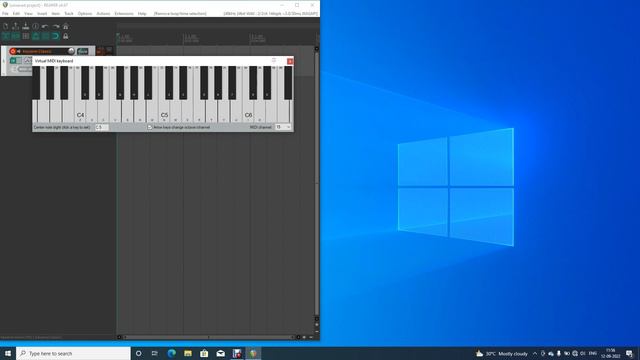This screenshot has height=360, width=640.
Task: Open the Track menu
Action: pyautogui.click(x=69, y=13)
